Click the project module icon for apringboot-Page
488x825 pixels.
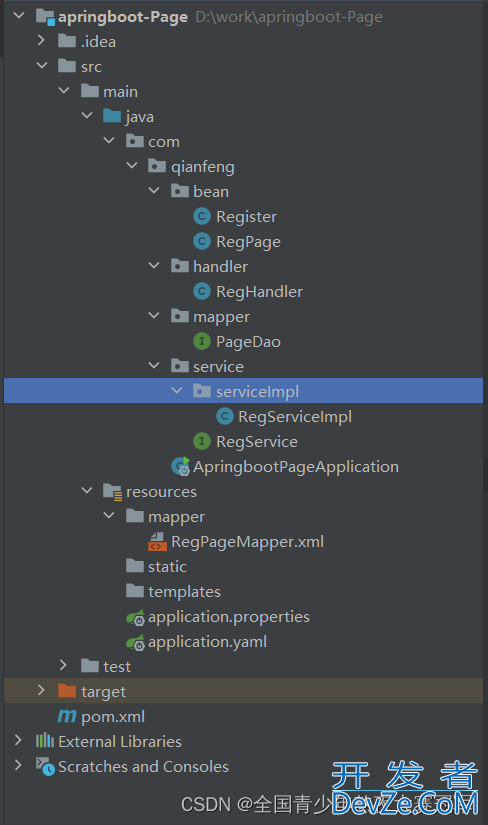click(x=45, y=17)
